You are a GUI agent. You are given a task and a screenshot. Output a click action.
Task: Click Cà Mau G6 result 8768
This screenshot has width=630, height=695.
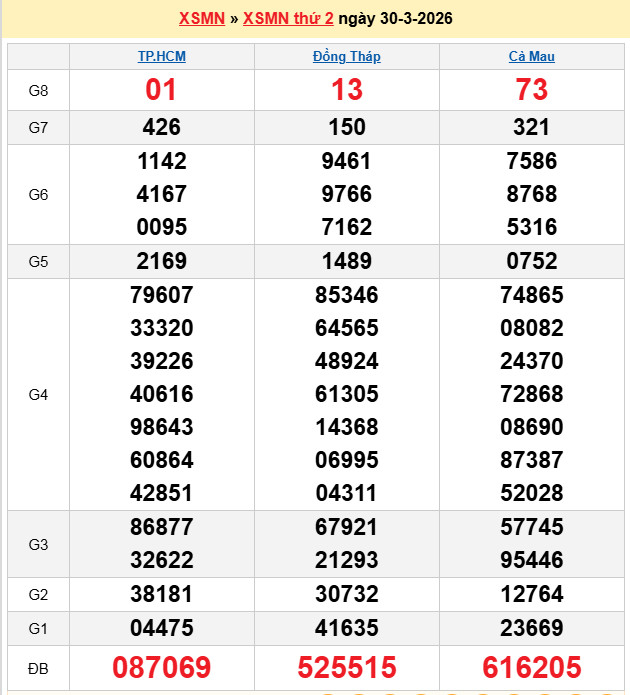pos(531,194)
